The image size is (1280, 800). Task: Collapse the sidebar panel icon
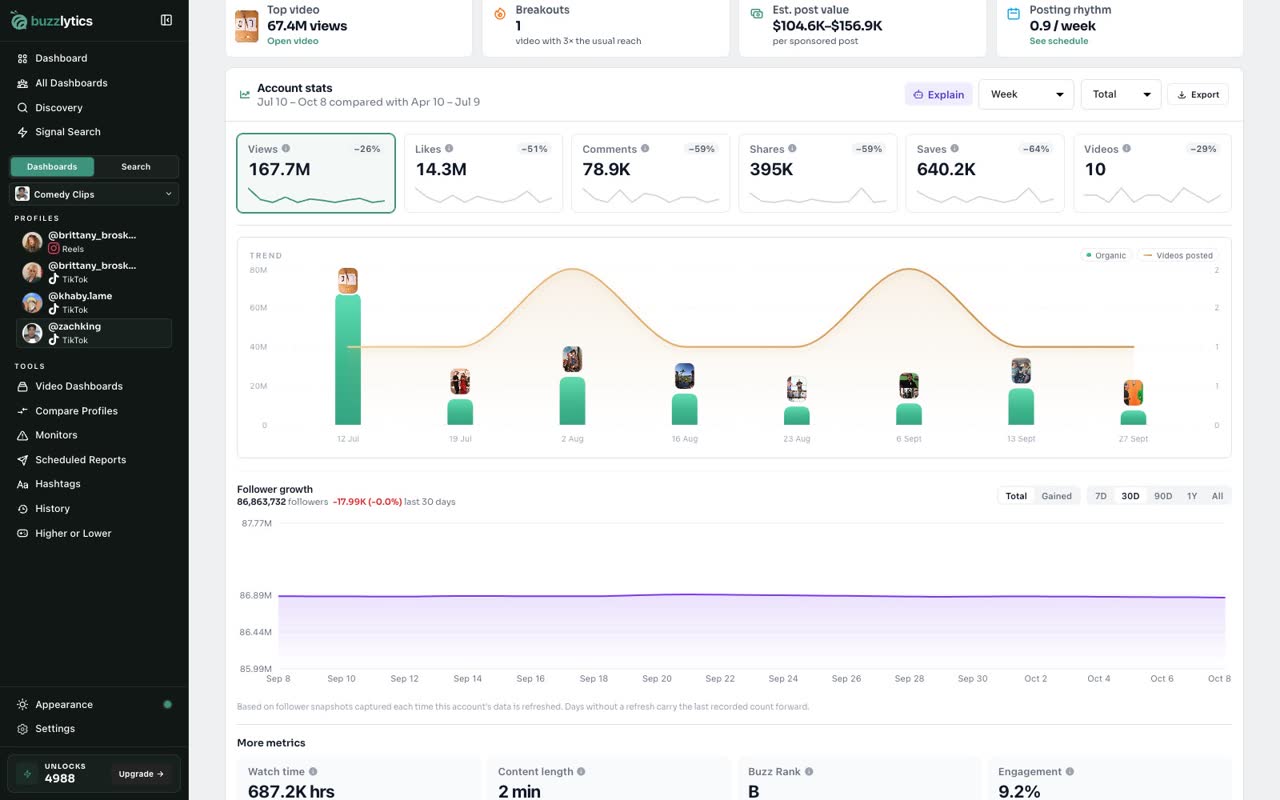[x=166, y=20]
